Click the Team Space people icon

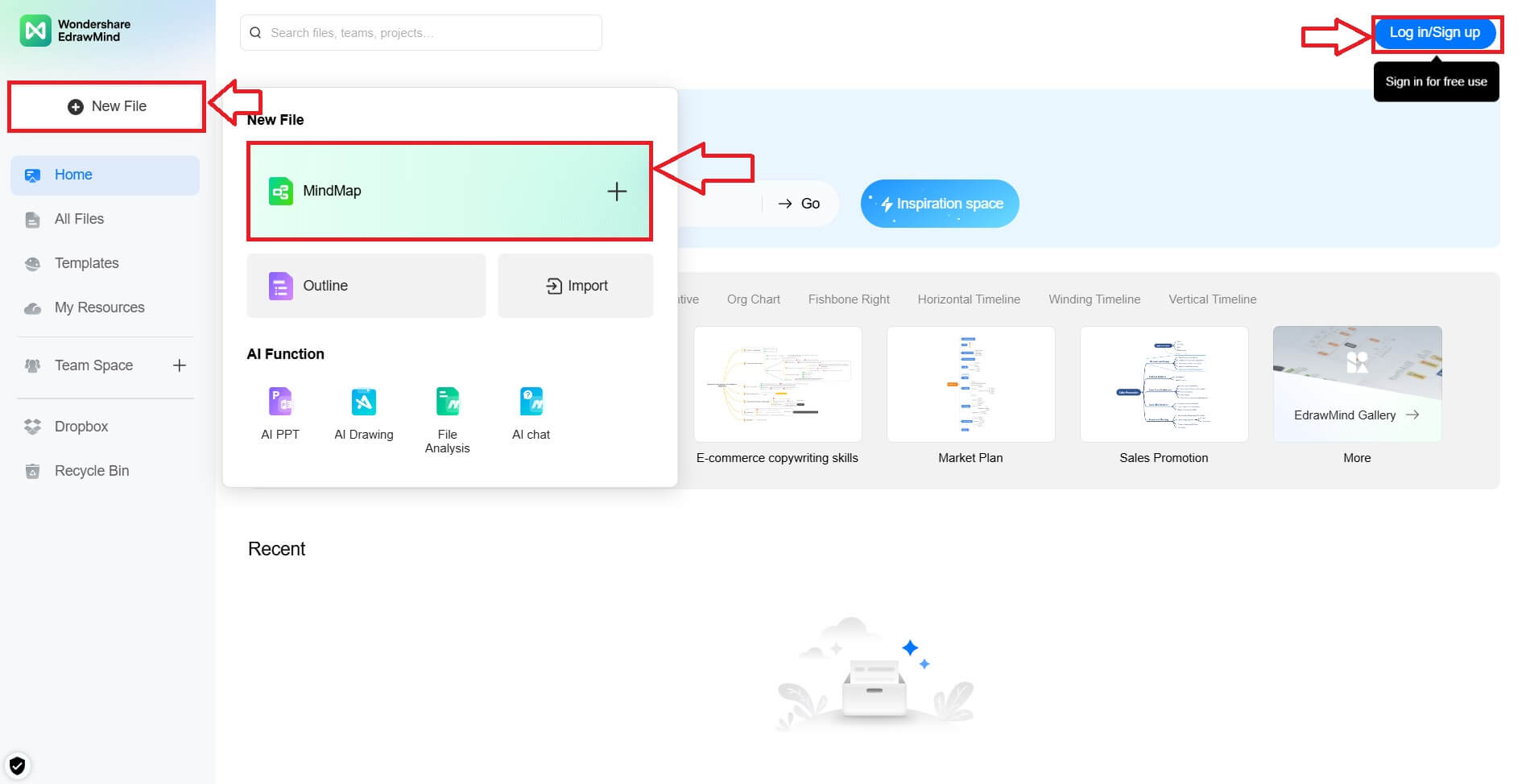pos(32,365)
